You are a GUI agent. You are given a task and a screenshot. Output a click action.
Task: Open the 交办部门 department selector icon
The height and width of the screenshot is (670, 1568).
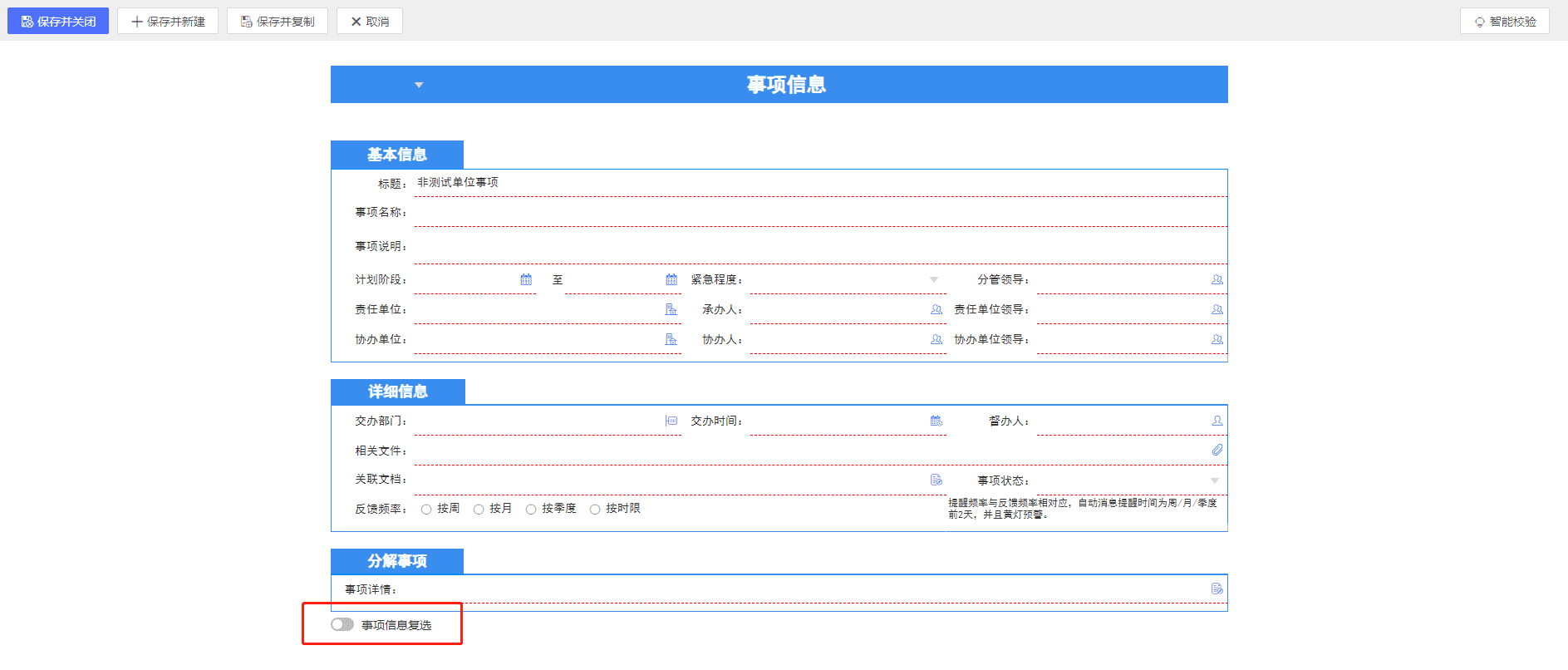671,421
